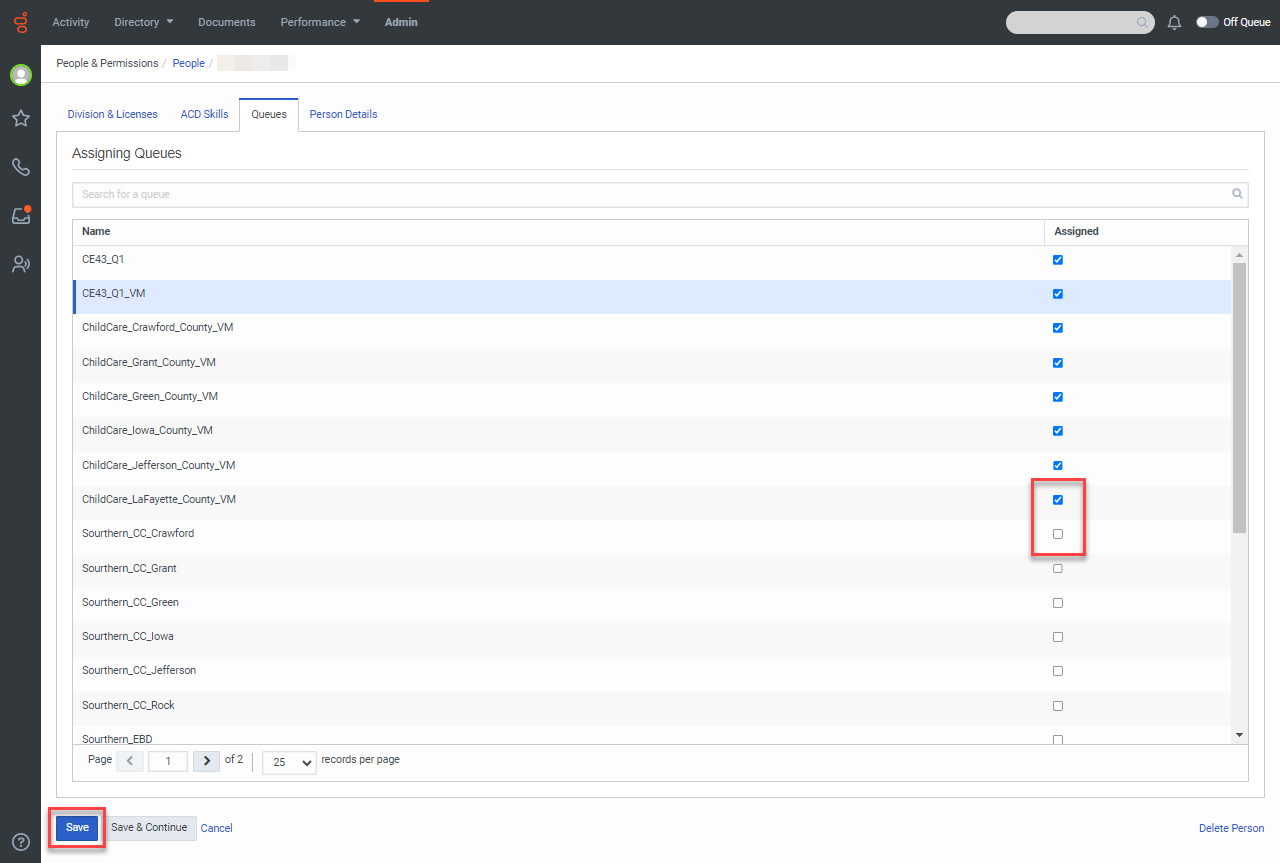Click the Delete Person link
The image size is (1280, 863).
point(1231,828)
